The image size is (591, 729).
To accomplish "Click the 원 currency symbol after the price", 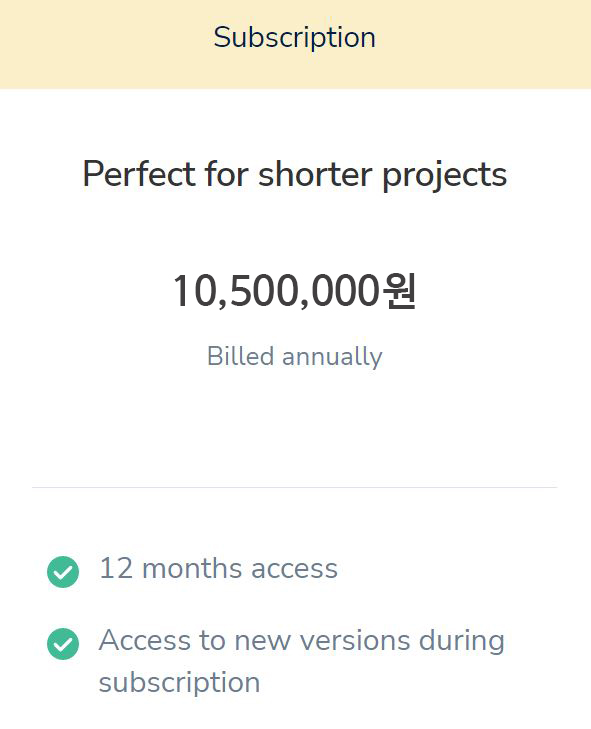I will 399,291.
